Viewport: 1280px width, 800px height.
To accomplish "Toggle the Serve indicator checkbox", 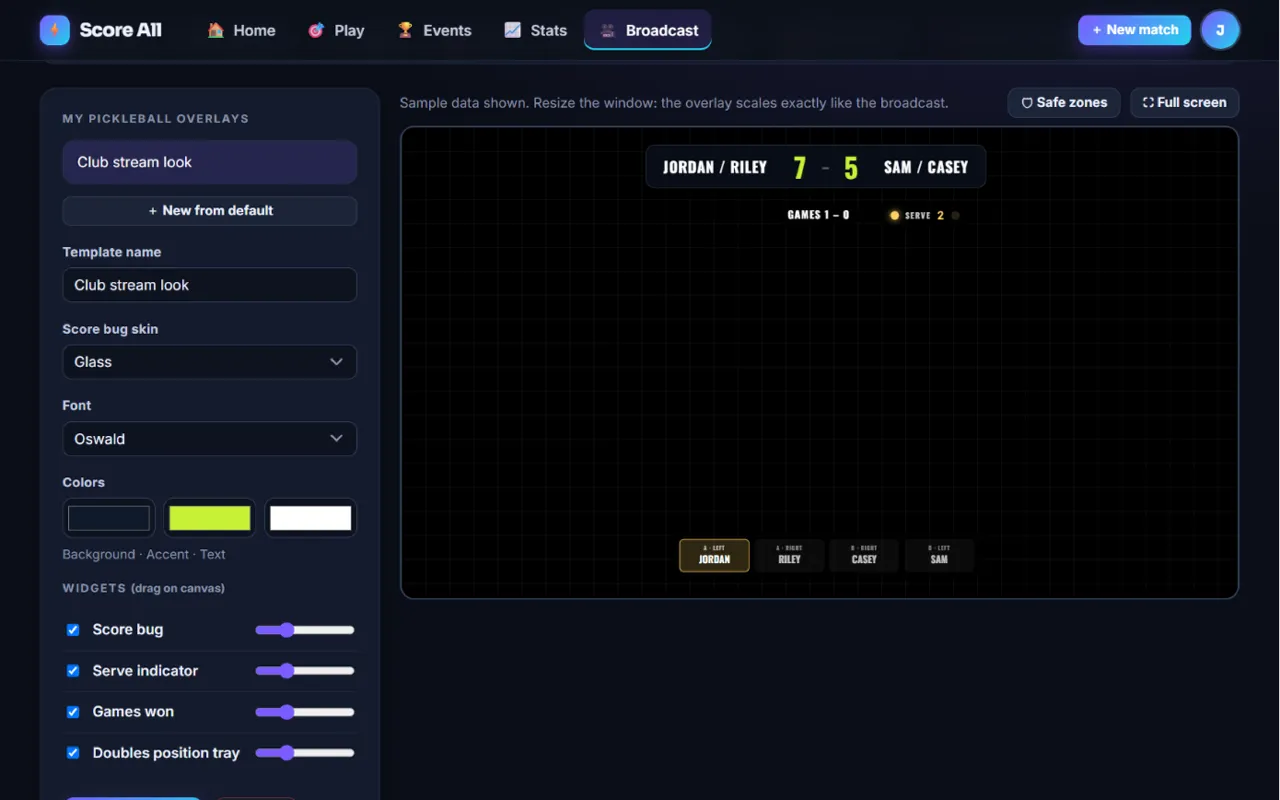I will point(73,671).
